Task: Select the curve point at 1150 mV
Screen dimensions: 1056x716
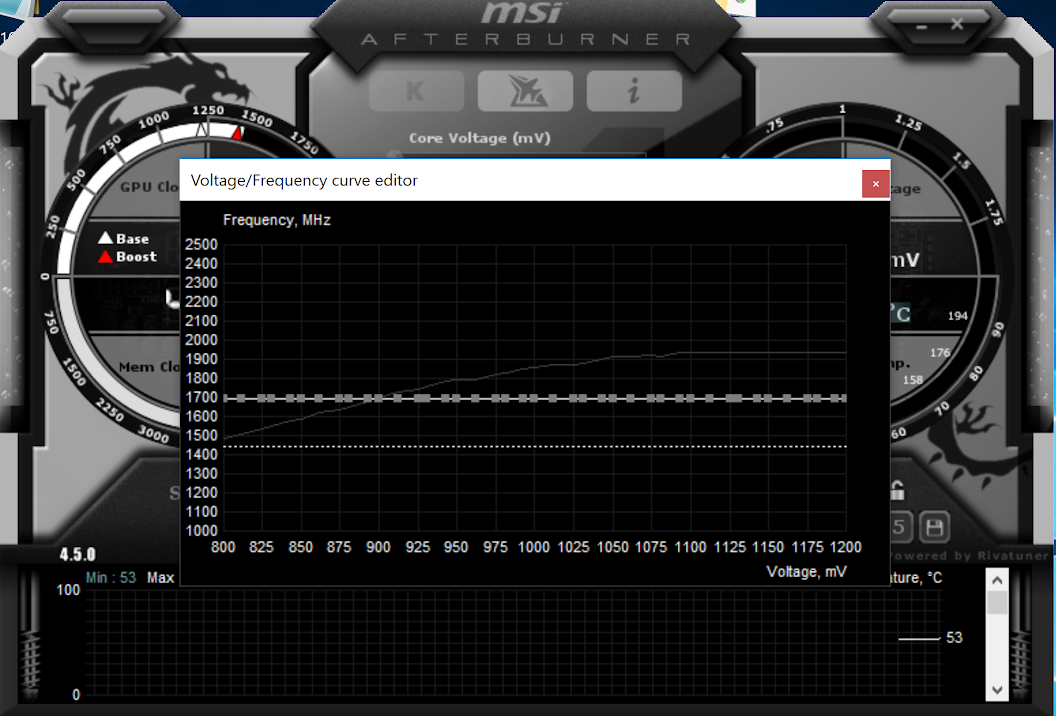Action: point(768,399)
